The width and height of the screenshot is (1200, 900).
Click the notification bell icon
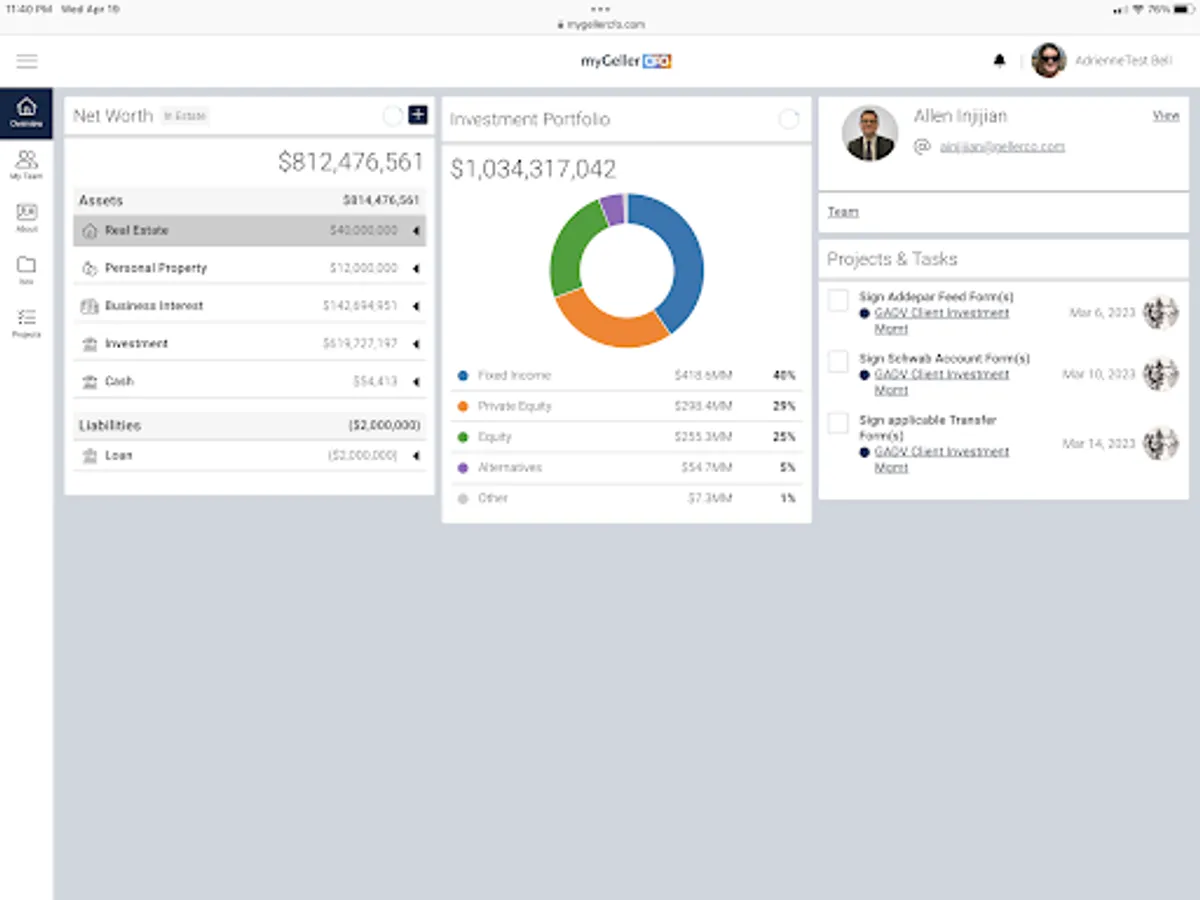[999, 61]
